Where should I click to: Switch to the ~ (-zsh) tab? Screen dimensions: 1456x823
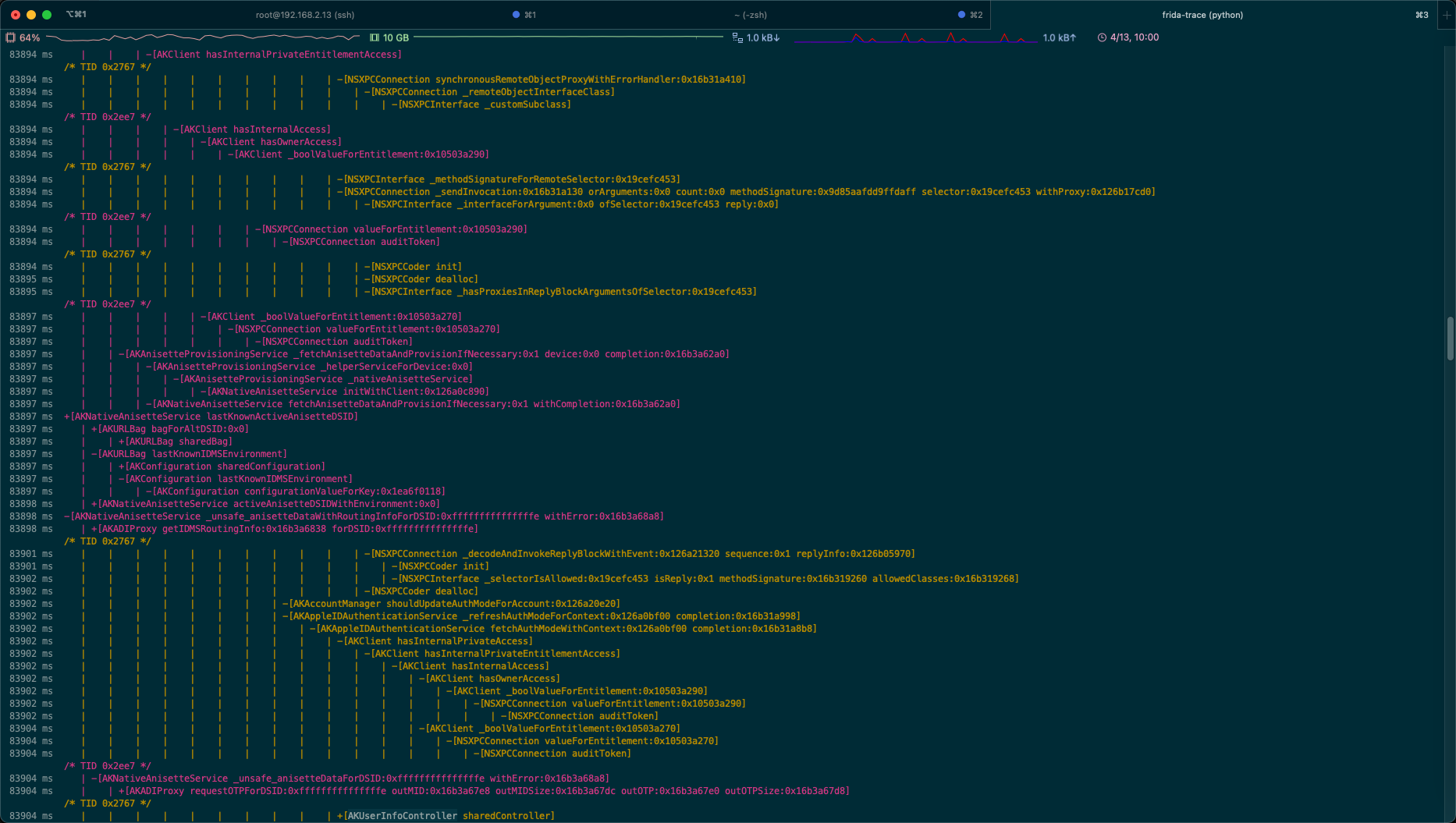pos(750,15)
